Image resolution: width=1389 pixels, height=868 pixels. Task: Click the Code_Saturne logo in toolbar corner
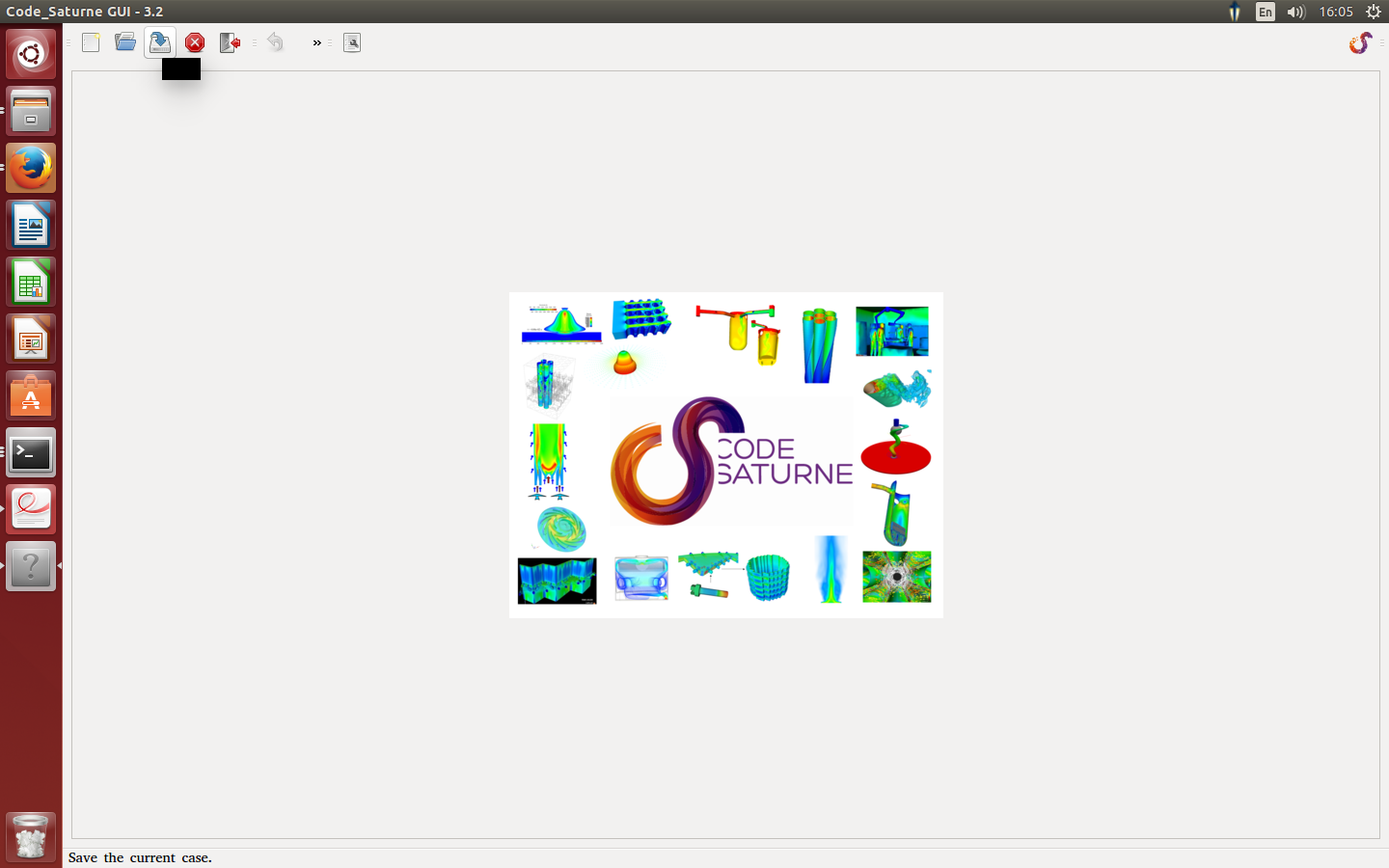pyautogui.click(x=1360, y=42)
